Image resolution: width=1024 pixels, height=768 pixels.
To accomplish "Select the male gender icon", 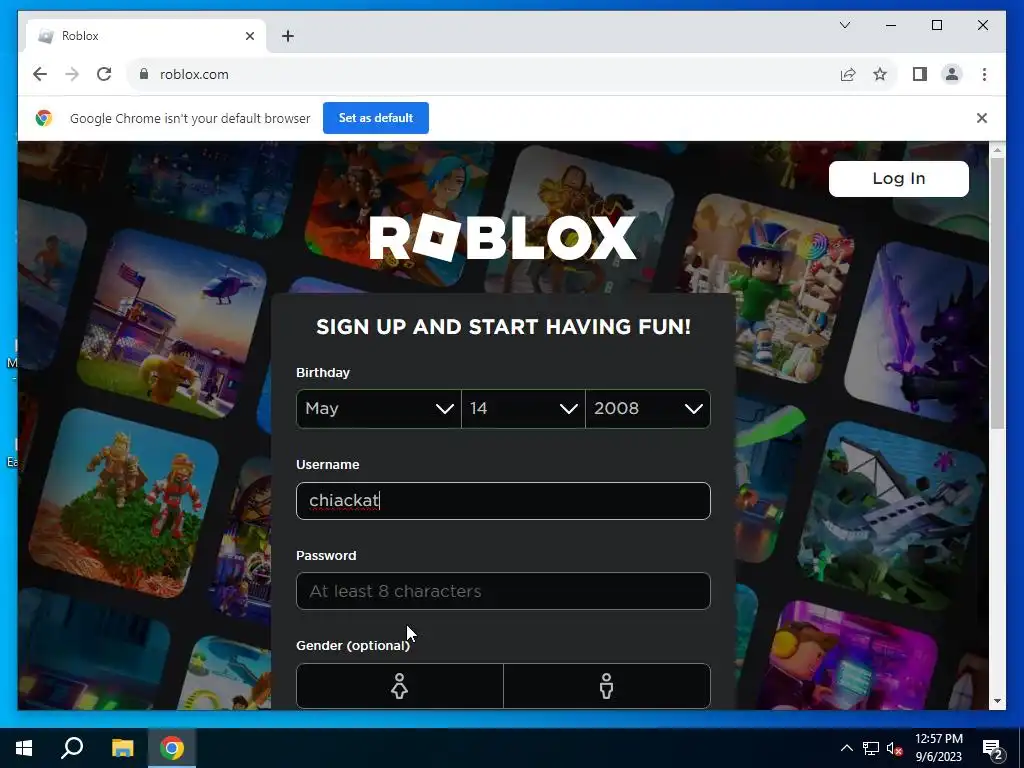I will tap(607, 686).
